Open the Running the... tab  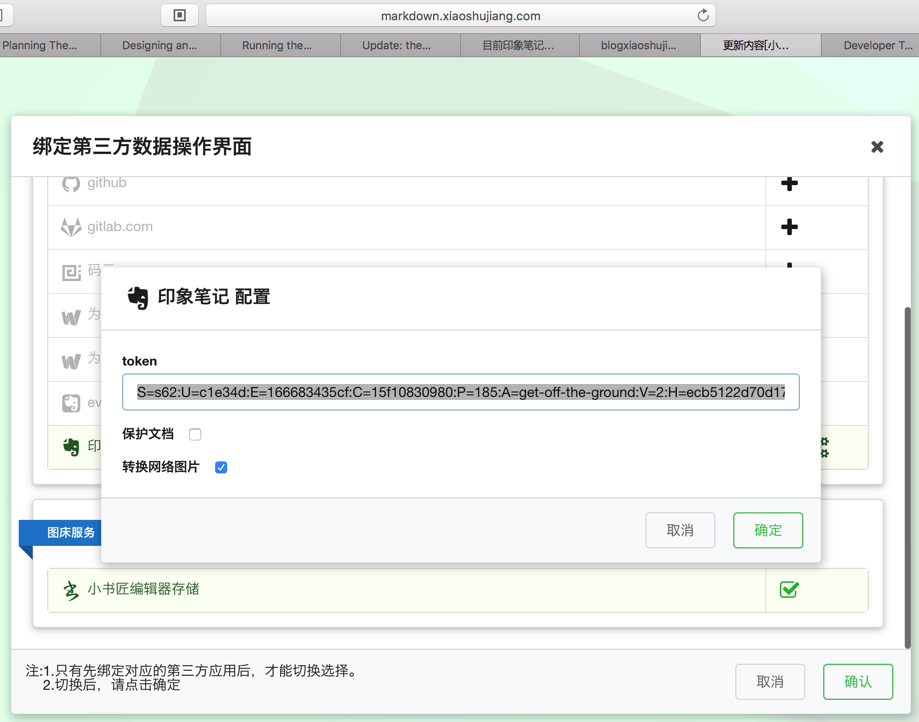[x=280, y=45]
